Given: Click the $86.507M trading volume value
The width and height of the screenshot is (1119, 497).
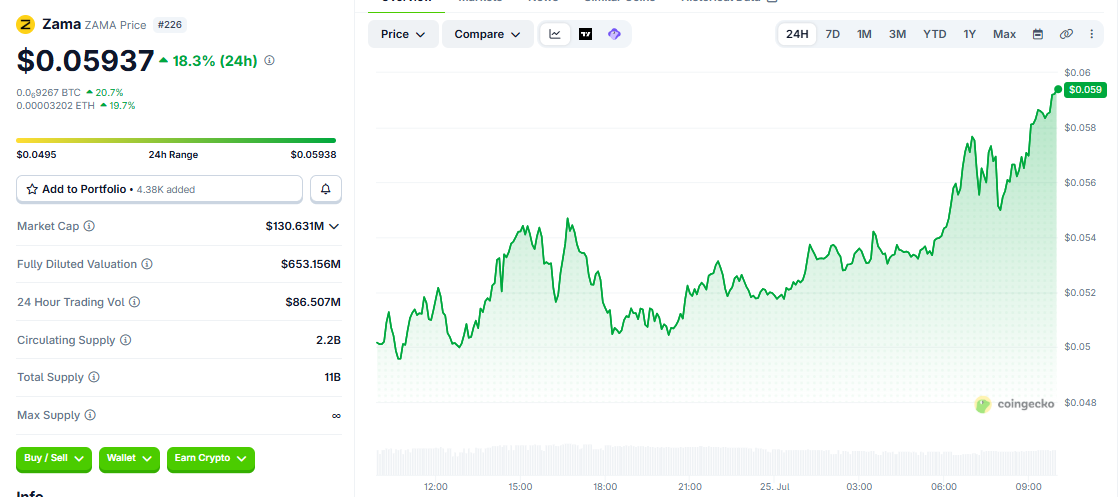Looking at the screenshot, I should 313,302.
